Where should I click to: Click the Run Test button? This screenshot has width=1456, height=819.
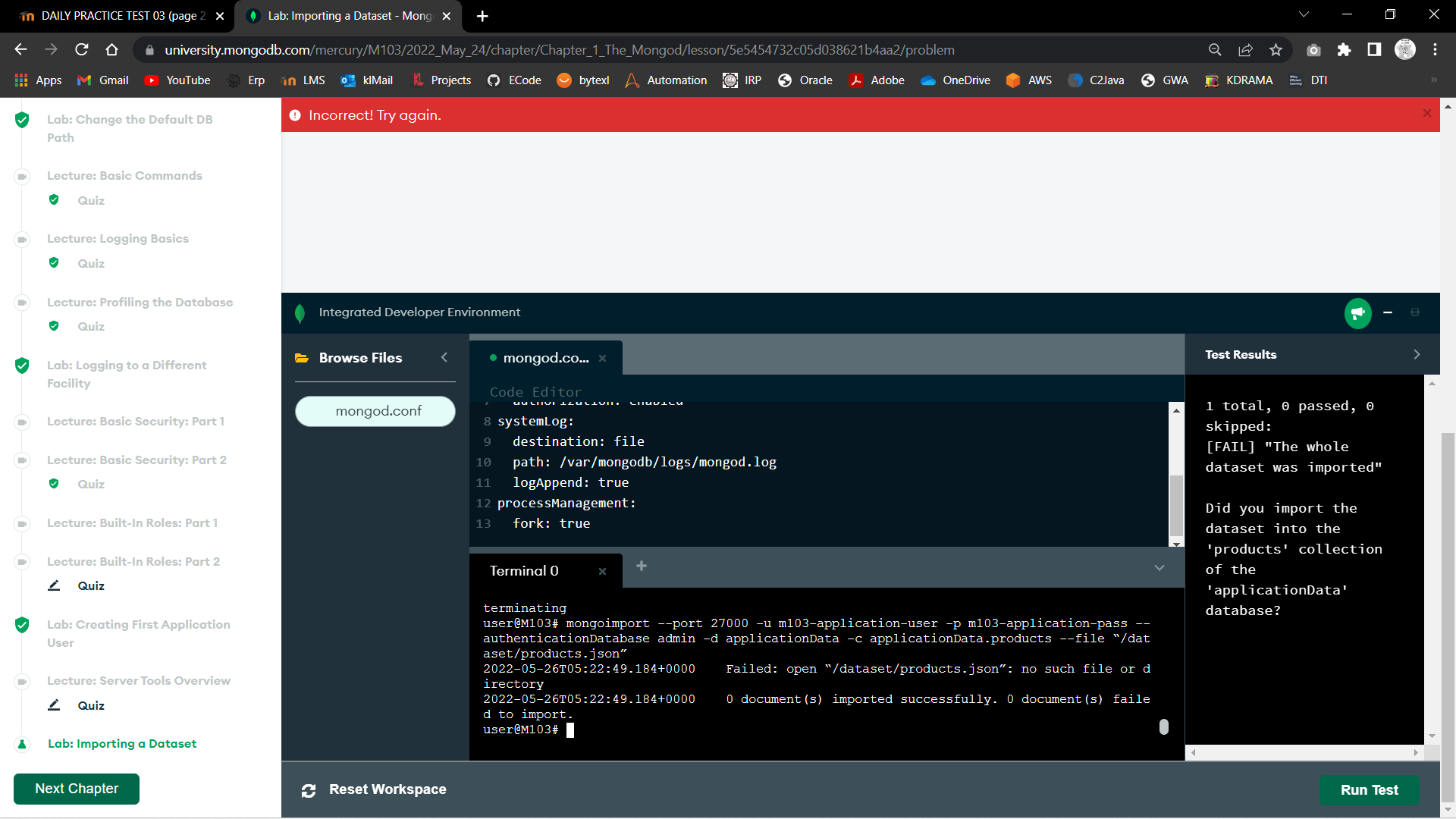pos(1369,790)
